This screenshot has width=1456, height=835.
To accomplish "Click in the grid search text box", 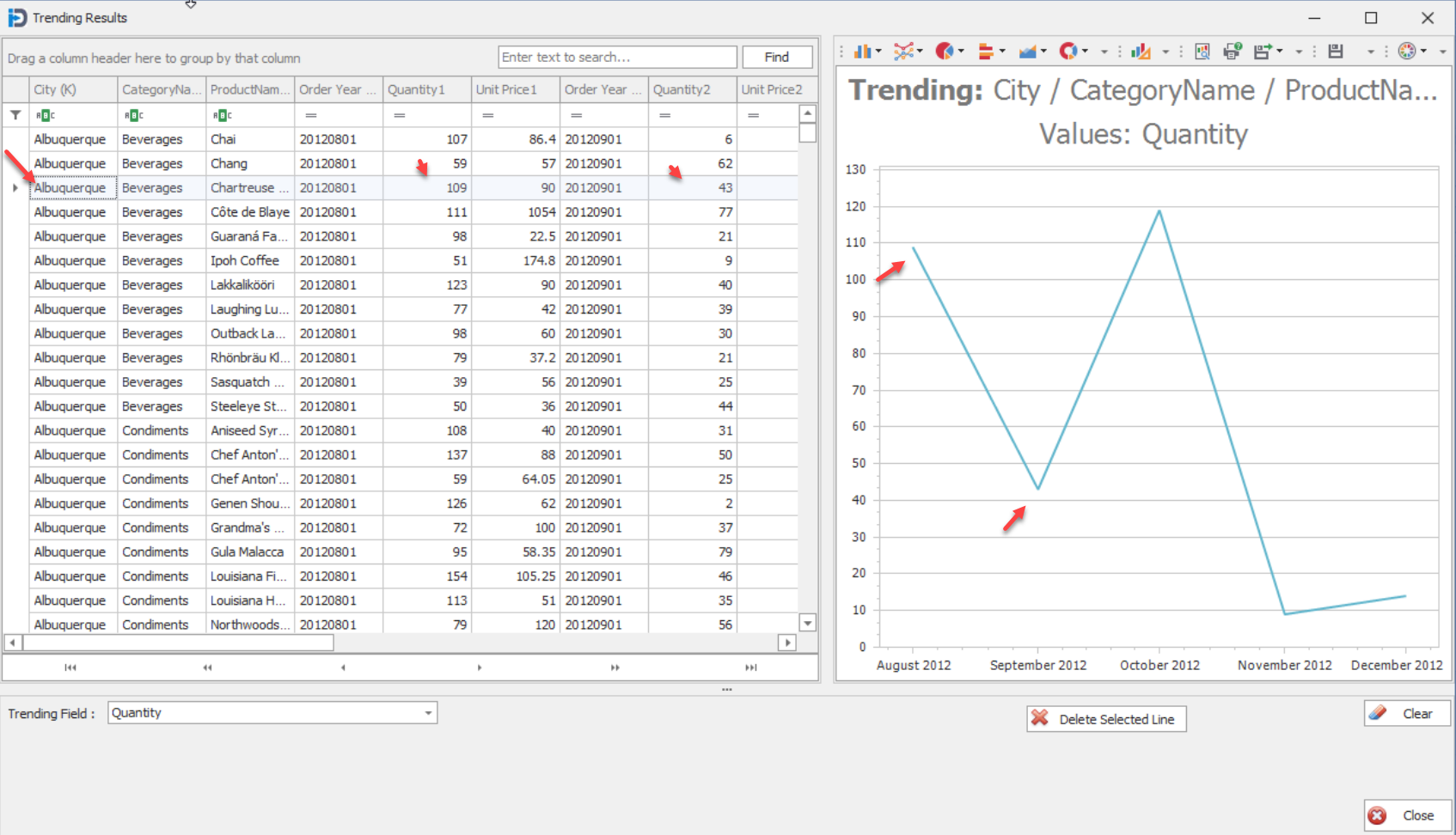I will 617,58.
